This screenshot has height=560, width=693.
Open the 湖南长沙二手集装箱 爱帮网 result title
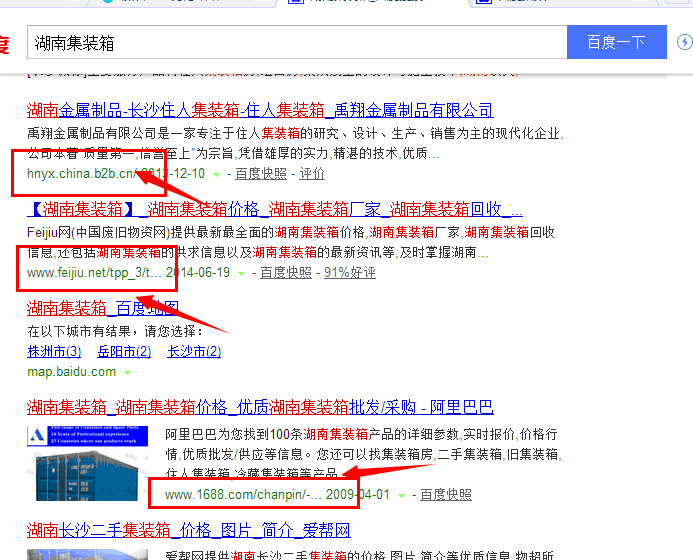pyautogui.click(x=189, y=530)
